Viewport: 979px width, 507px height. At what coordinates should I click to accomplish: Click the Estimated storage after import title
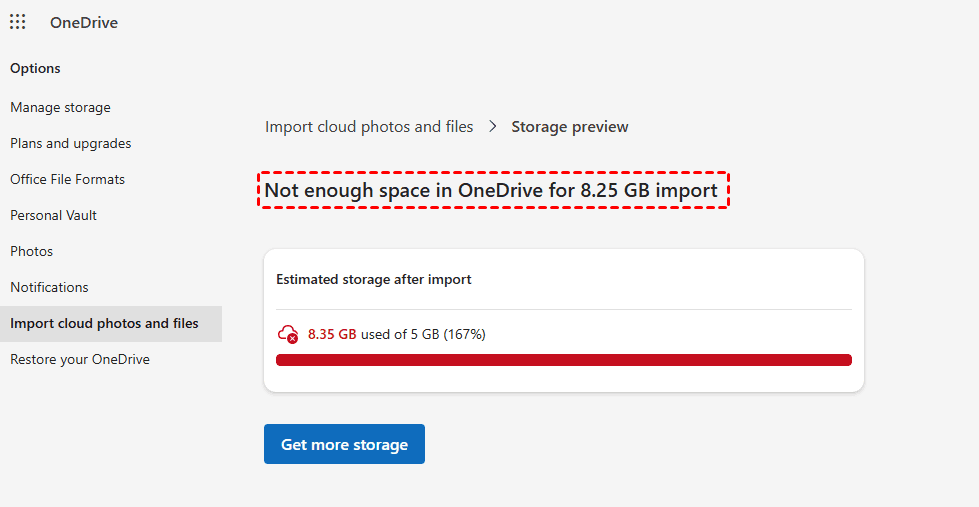coord(374,279)
